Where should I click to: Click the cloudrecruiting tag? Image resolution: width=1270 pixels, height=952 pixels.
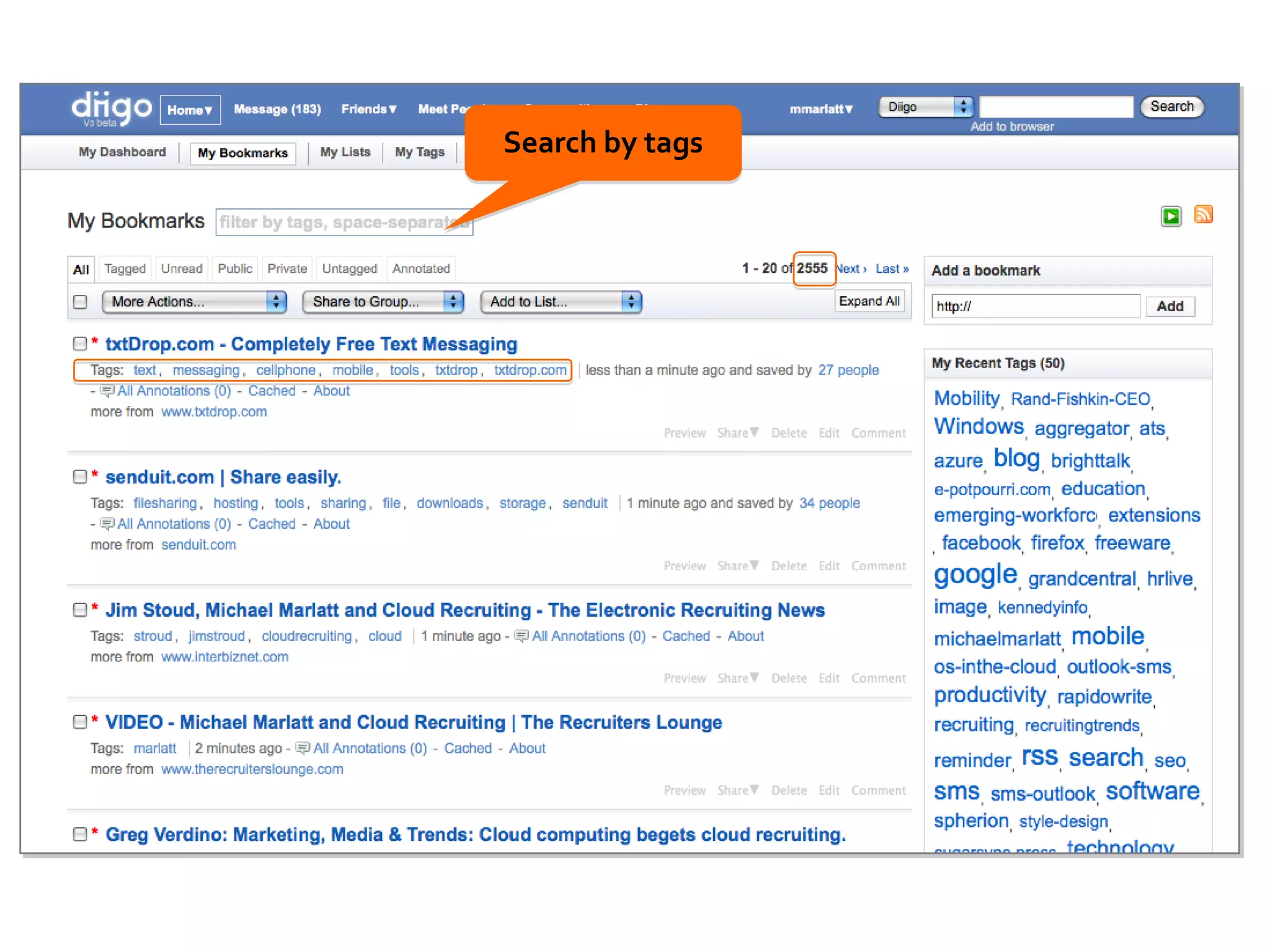[306, 637]
